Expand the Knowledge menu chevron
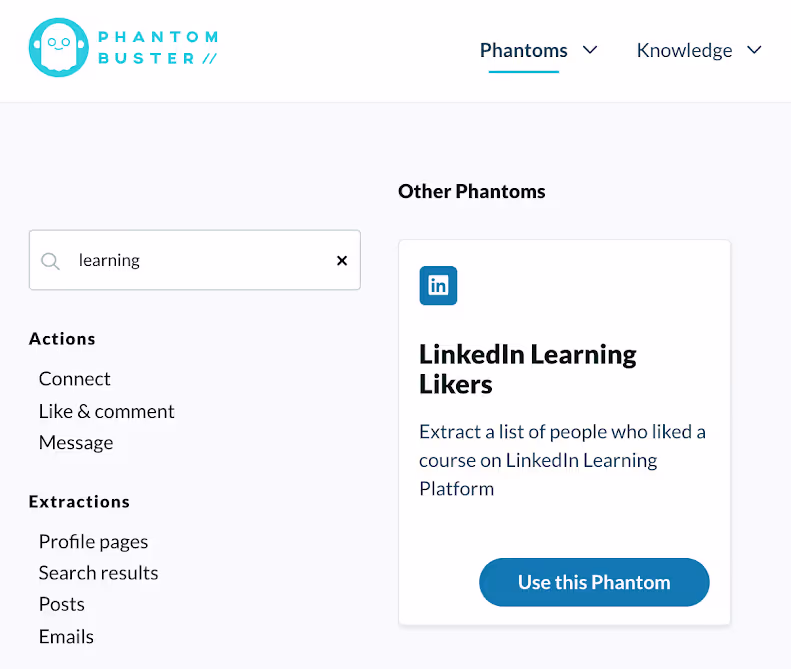Image resolution: width=791 pixels, height=669 pixels. (x=754, y=50)
